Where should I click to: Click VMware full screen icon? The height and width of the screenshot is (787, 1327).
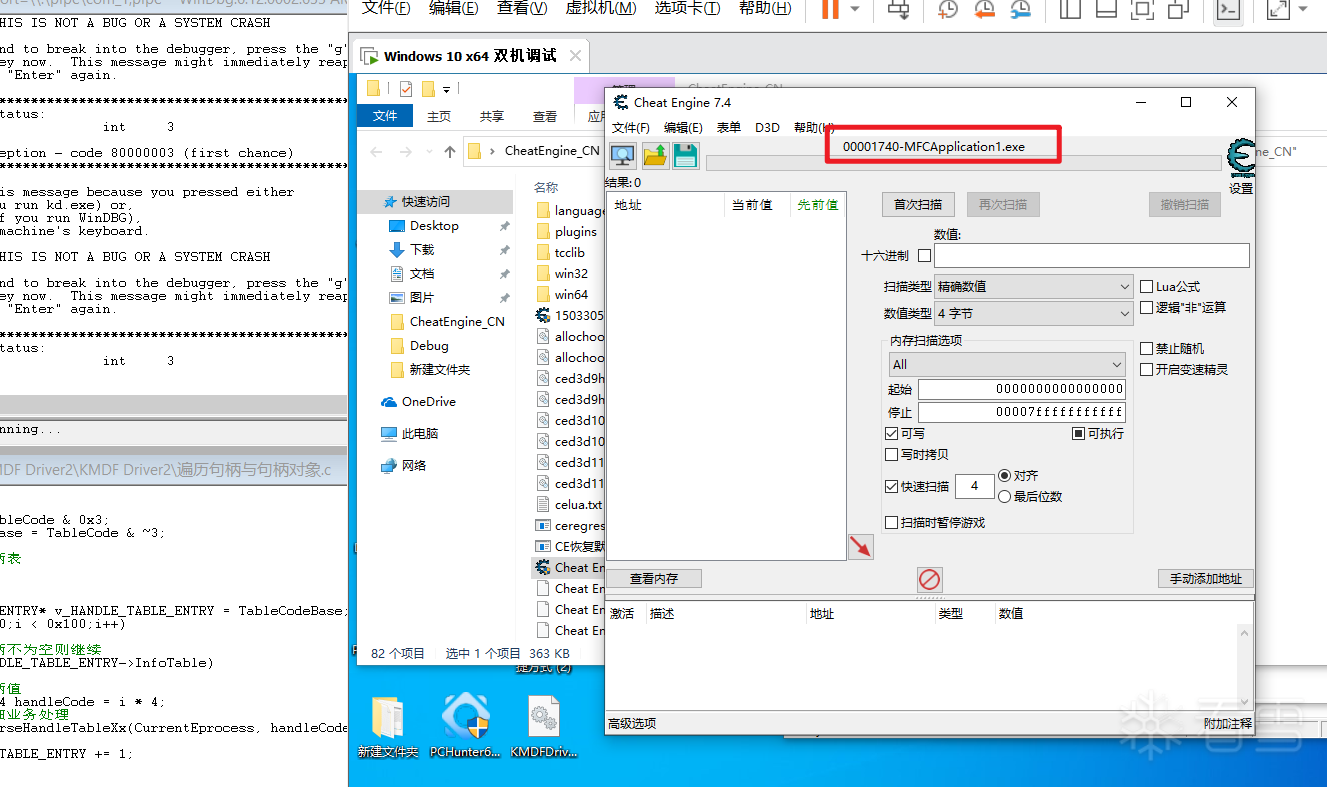[1141, 10]
